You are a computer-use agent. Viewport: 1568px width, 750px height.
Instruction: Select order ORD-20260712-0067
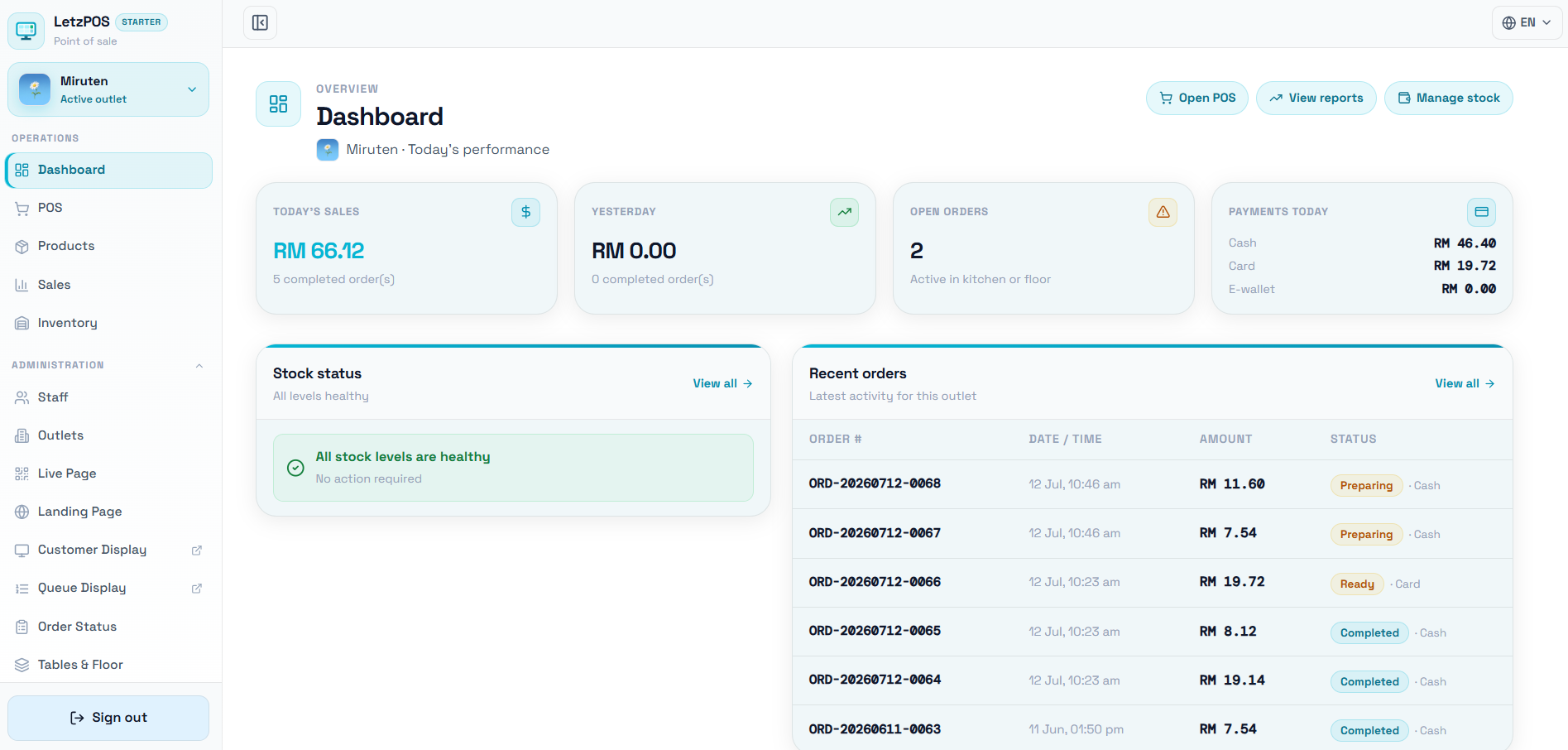pyautogui.click(x=1153, y=533)
